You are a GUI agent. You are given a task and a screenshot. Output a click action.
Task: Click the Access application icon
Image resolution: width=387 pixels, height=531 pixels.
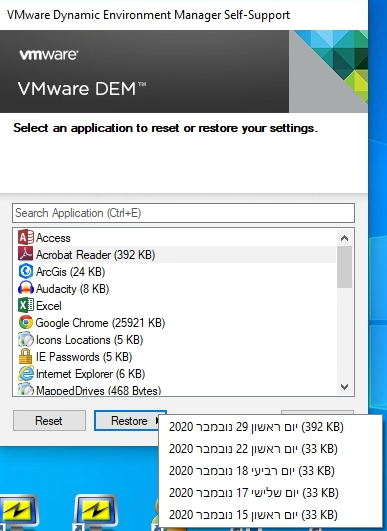[x=26, y=237]
